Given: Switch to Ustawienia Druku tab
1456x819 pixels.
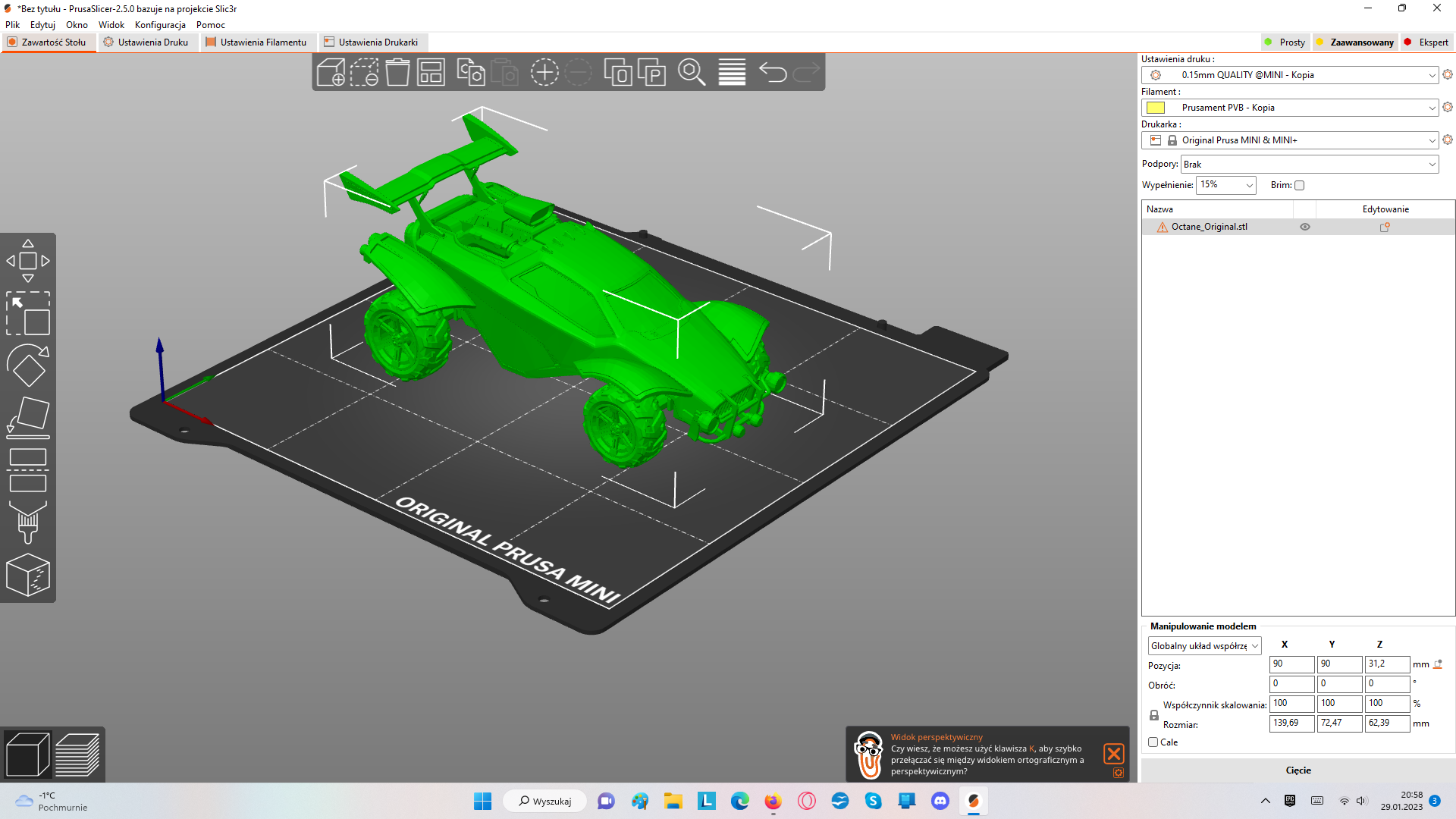Looking at the screenshot, I should [x=146, y=42].
